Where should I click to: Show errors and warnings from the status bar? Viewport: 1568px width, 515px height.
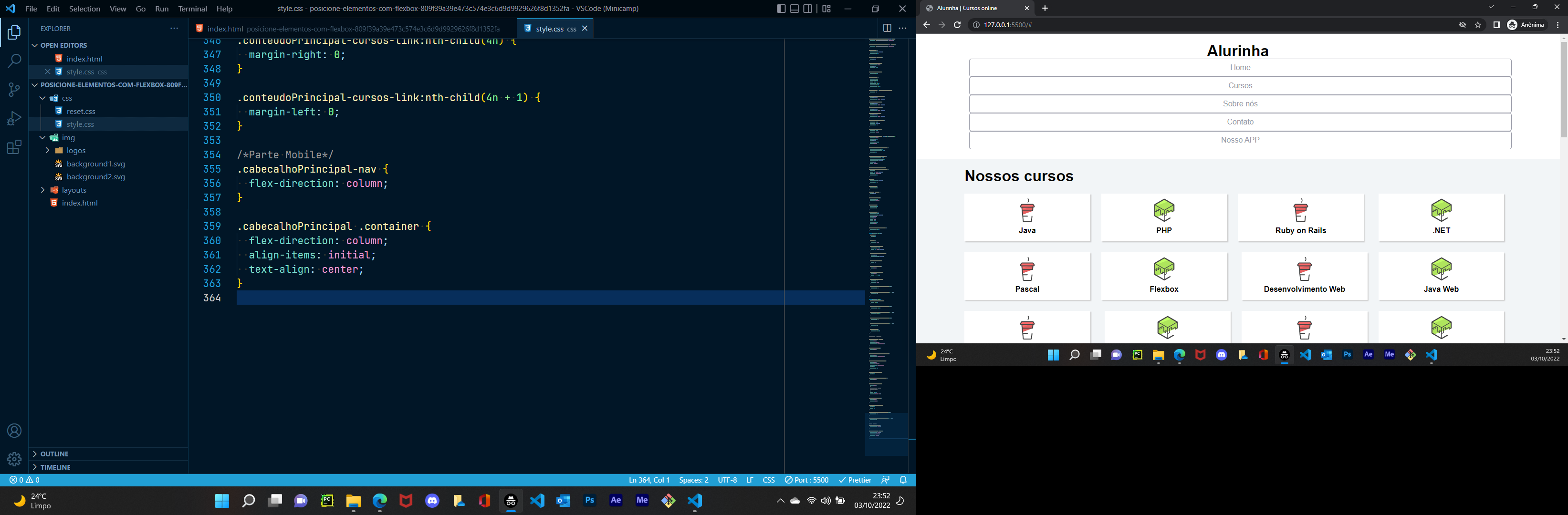[24, 480]
